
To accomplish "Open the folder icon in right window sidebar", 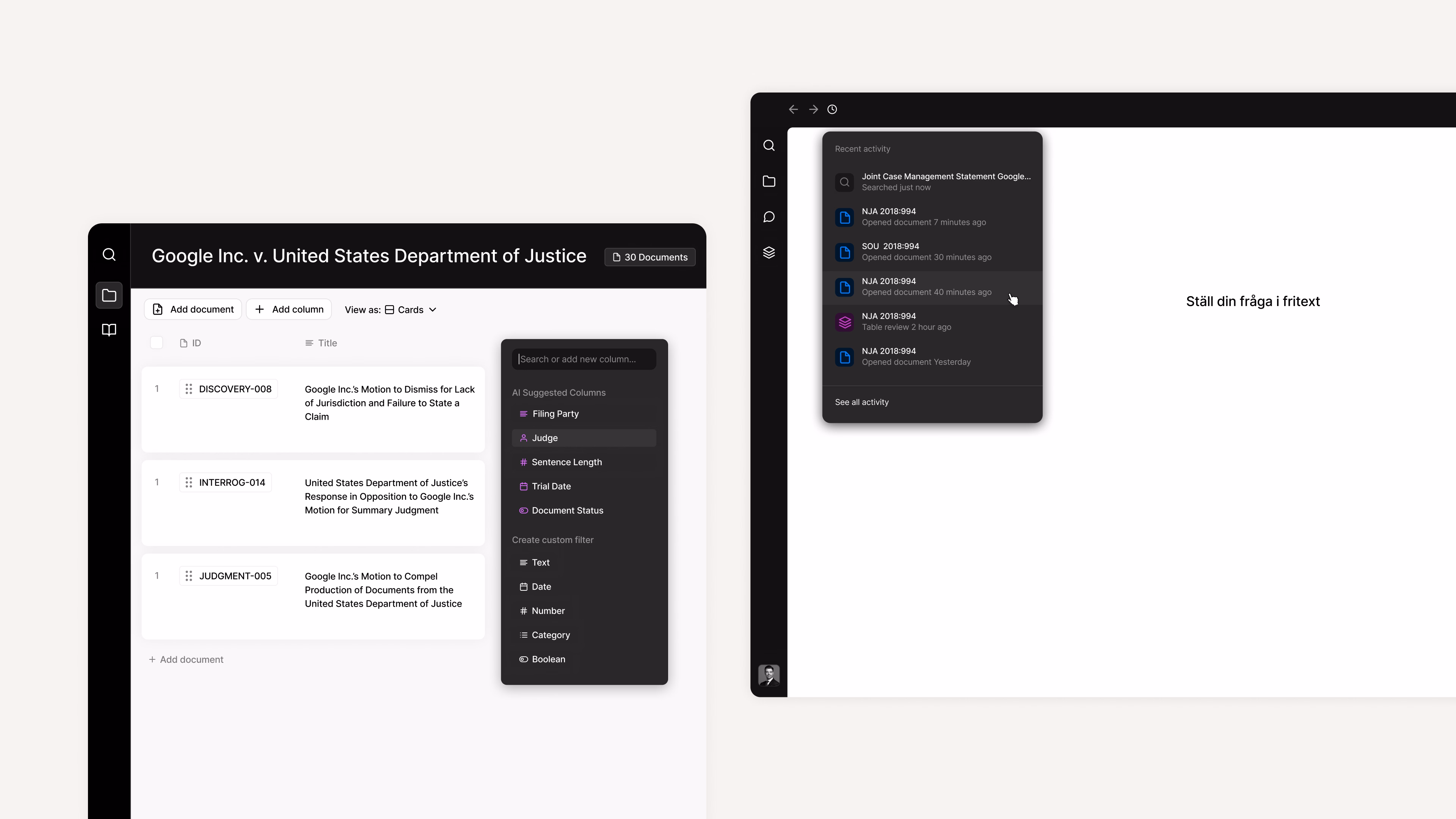I will (x=769, y=181).
